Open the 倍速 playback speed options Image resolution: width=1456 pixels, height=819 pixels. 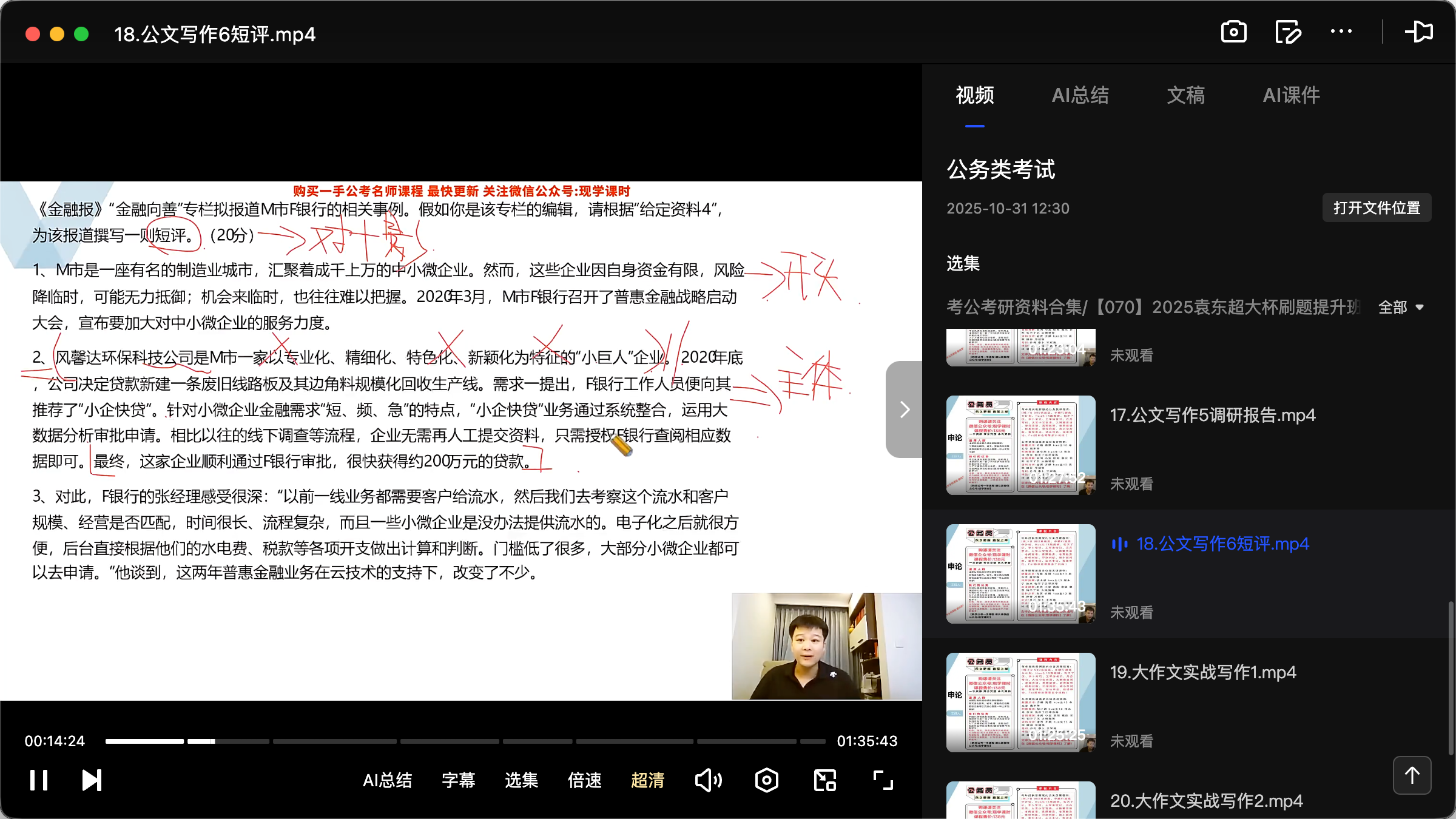click(584, 780)
